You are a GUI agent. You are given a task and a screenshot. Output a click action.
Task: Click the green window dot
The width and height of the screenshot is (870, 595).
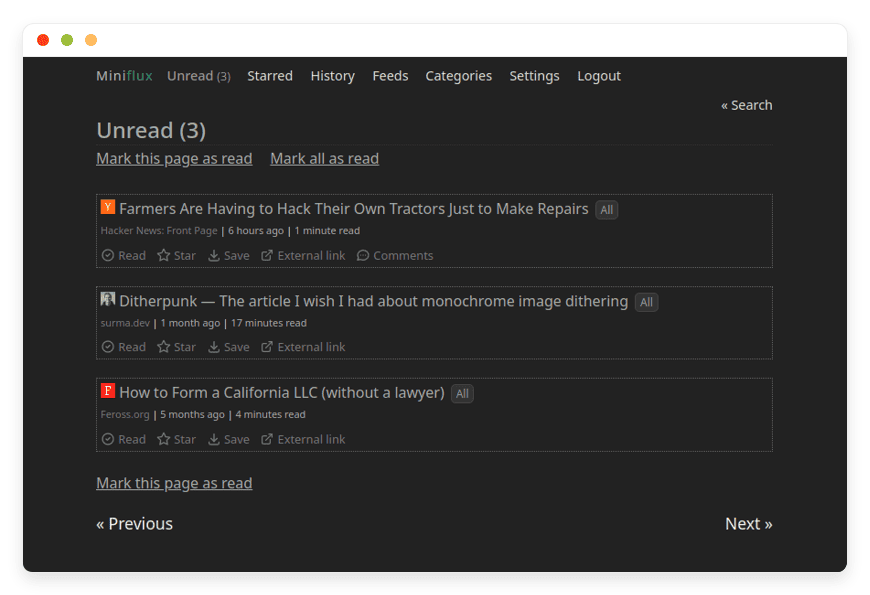(67, 40)
